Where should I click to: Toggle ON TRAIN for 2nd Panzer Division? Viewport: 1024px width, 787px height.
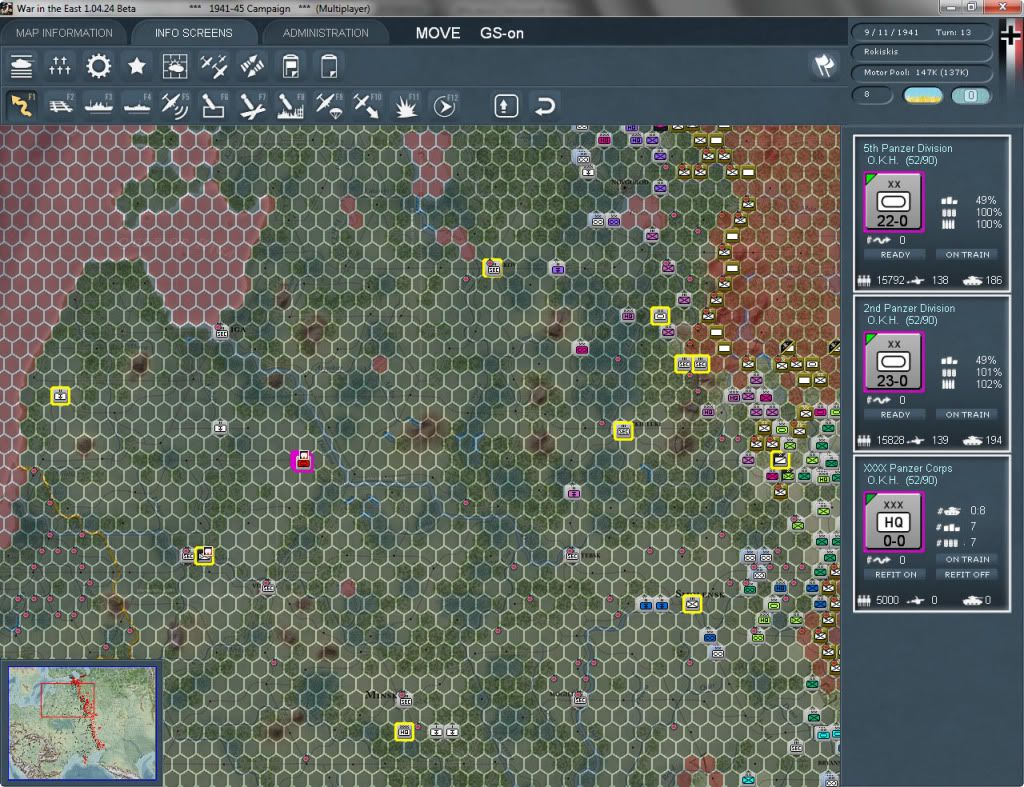pyautogui.click(x=967, y=415)
